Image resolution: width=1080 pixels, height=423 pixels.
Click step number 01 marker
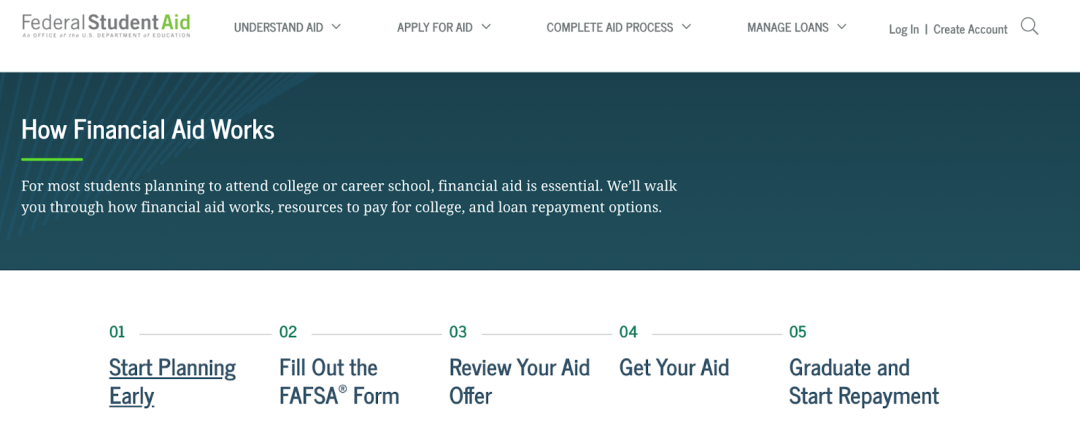pyautogui.click(x=117, y=332)
